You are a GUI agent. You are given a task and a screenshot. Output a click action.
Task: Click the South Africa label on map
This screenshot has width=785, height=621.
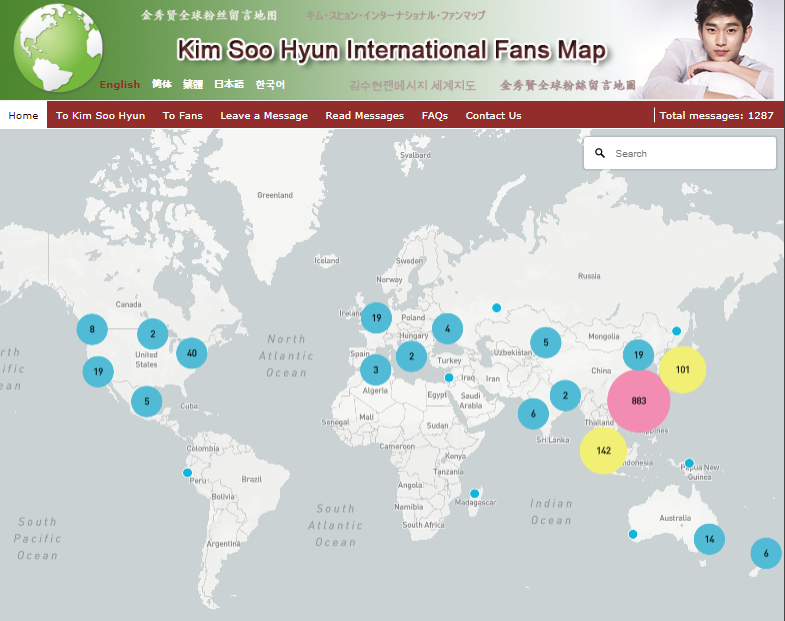point(424,525)
